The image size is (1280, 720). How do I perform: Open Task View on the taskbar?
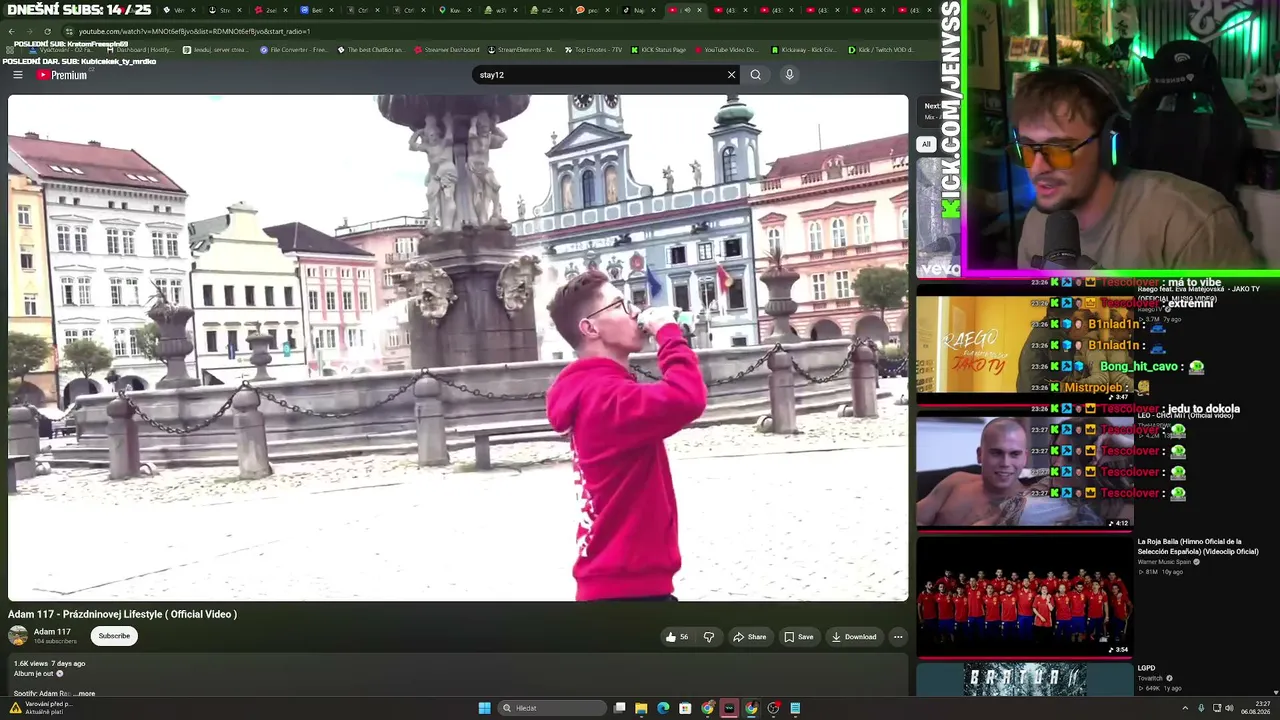(x=620, y=708)
